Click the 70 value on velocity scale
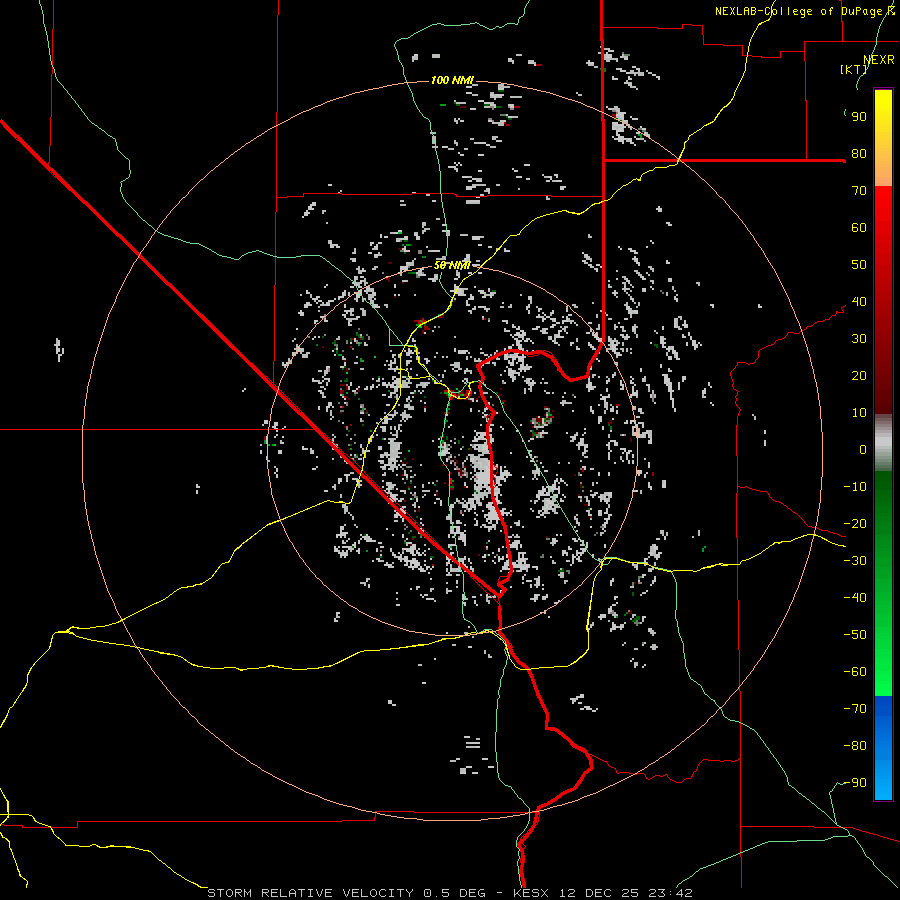Viewport: 900px width, 900px height. (x=859, y=191)
